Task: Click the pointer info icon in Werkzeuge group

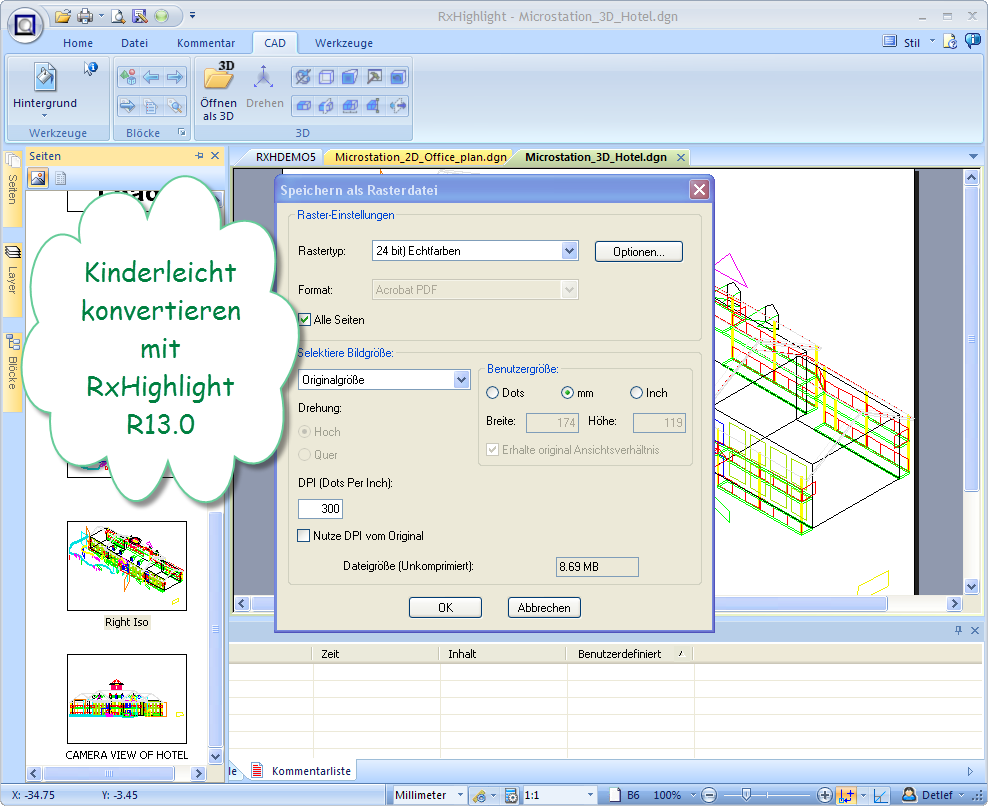Action: click(90, 69)
